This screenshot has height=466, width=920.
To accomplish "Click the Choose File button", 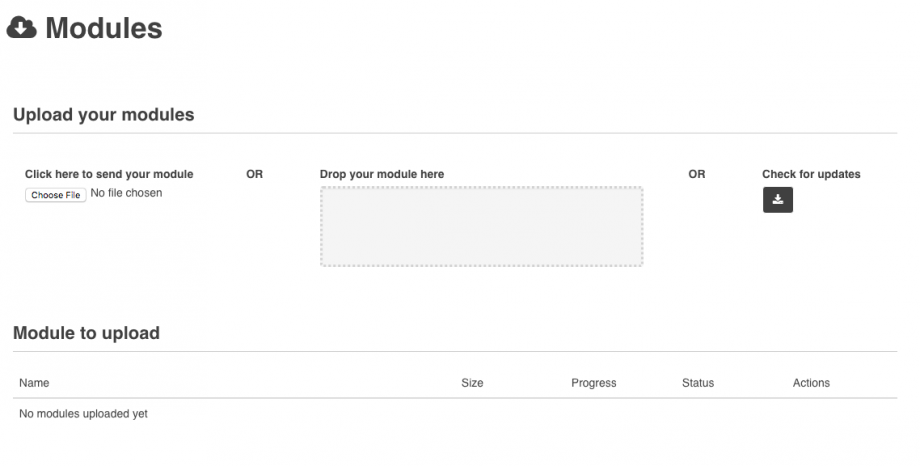I will pos(56,195).
